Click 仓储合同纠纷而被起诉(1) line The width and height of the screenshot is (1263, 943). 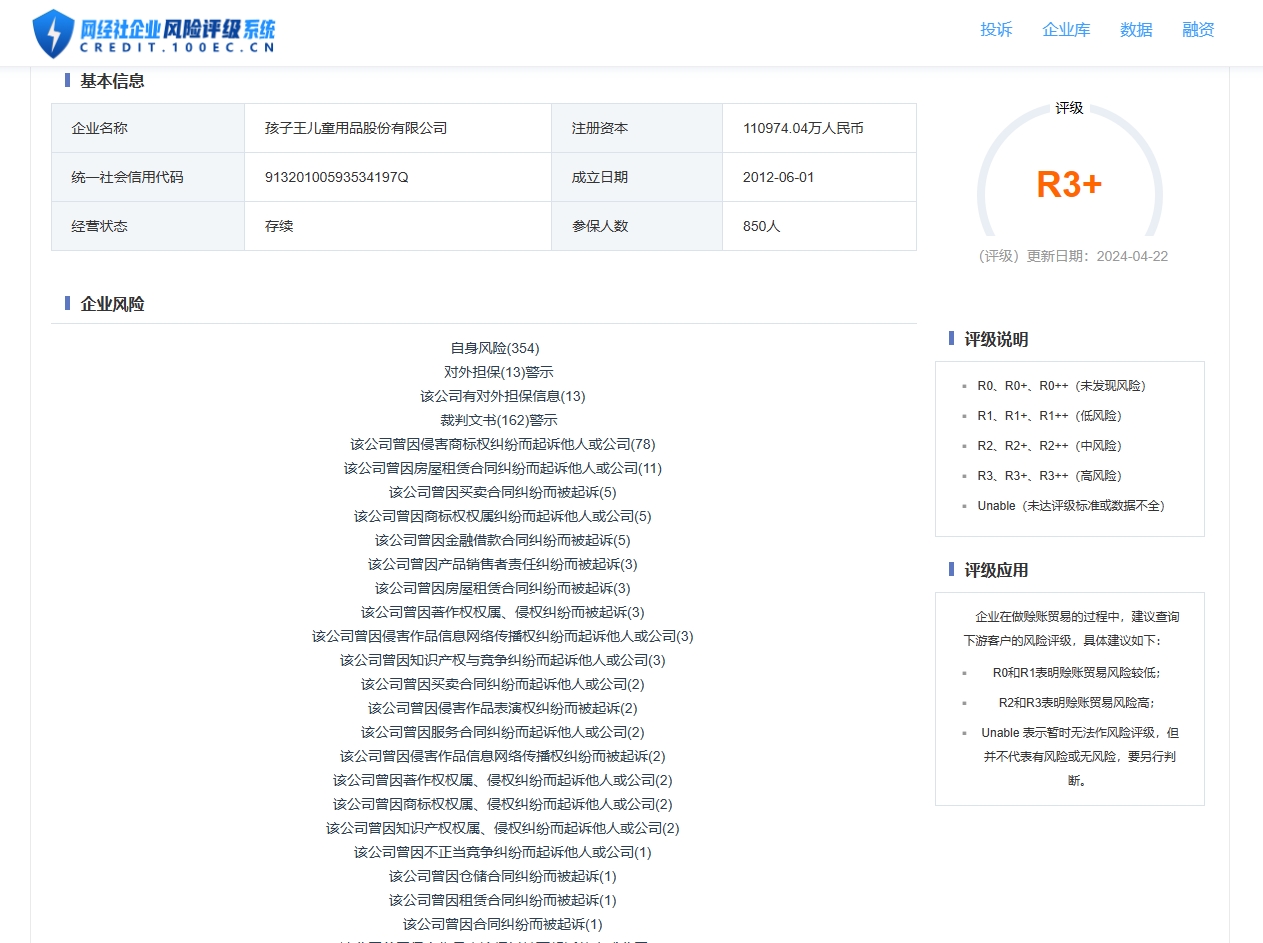[503, 876]
